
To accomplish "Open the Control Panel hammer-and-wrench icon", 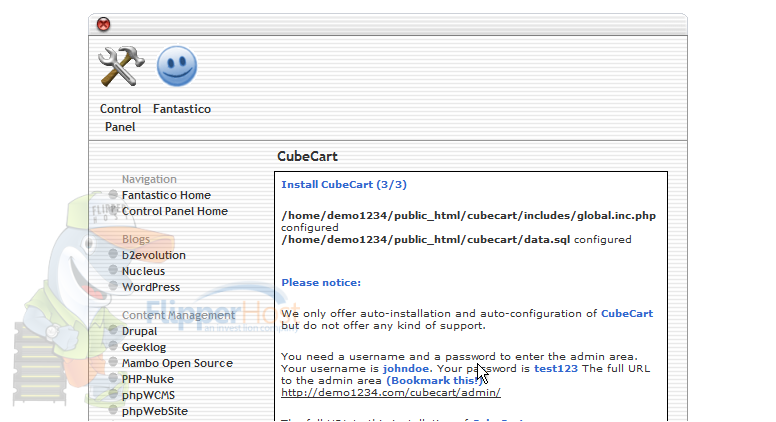I will (x=121, y=66).
